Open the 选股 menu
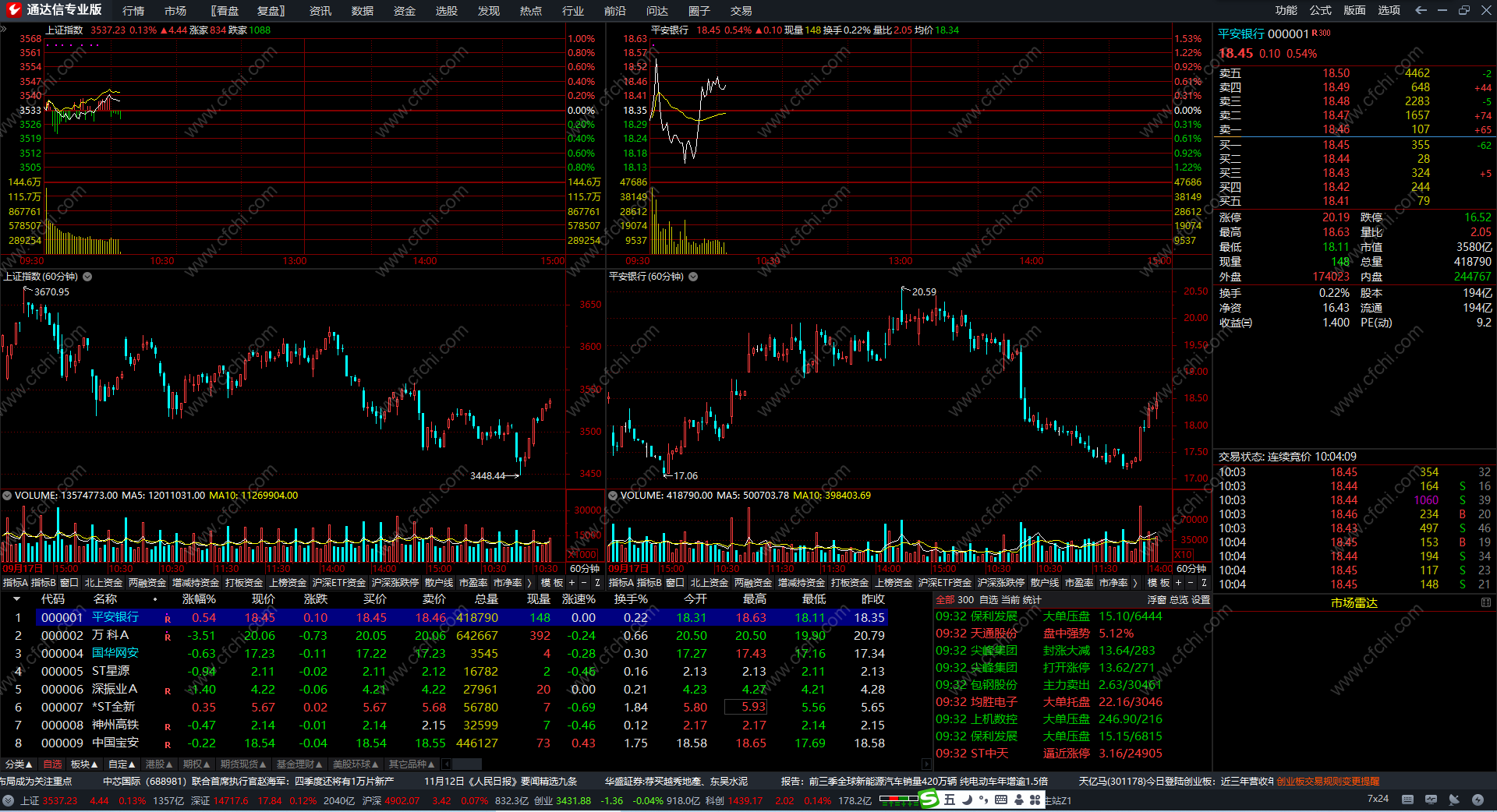 pyautogui.click(x=447, y=11)
